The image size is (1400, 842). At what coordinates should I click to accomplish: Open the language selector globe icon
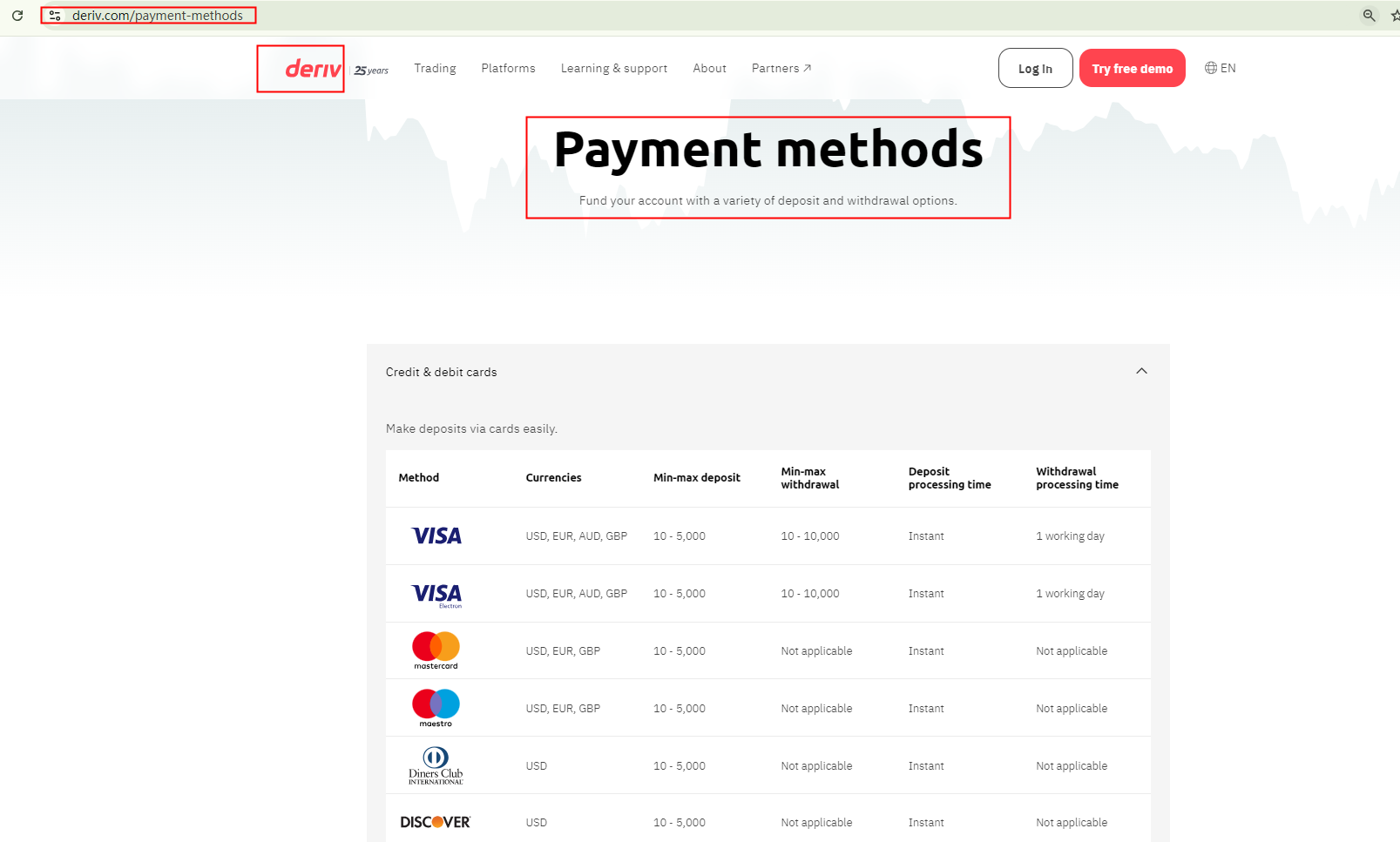(1211, 68)
